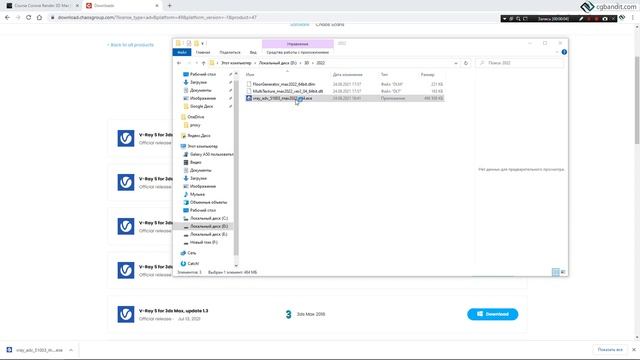Switch Explorer to large icons view
The image size is (640, 360).
(563, 272)
